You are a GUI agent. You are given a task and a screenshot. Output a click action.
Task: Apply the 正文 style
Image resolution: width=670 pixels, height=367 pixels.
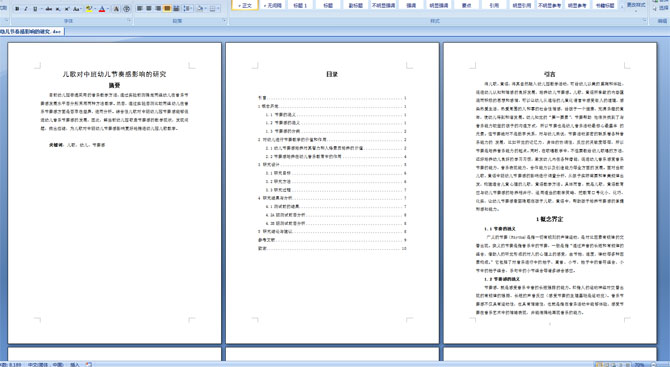pyautogui.click(x=245, y=5)
